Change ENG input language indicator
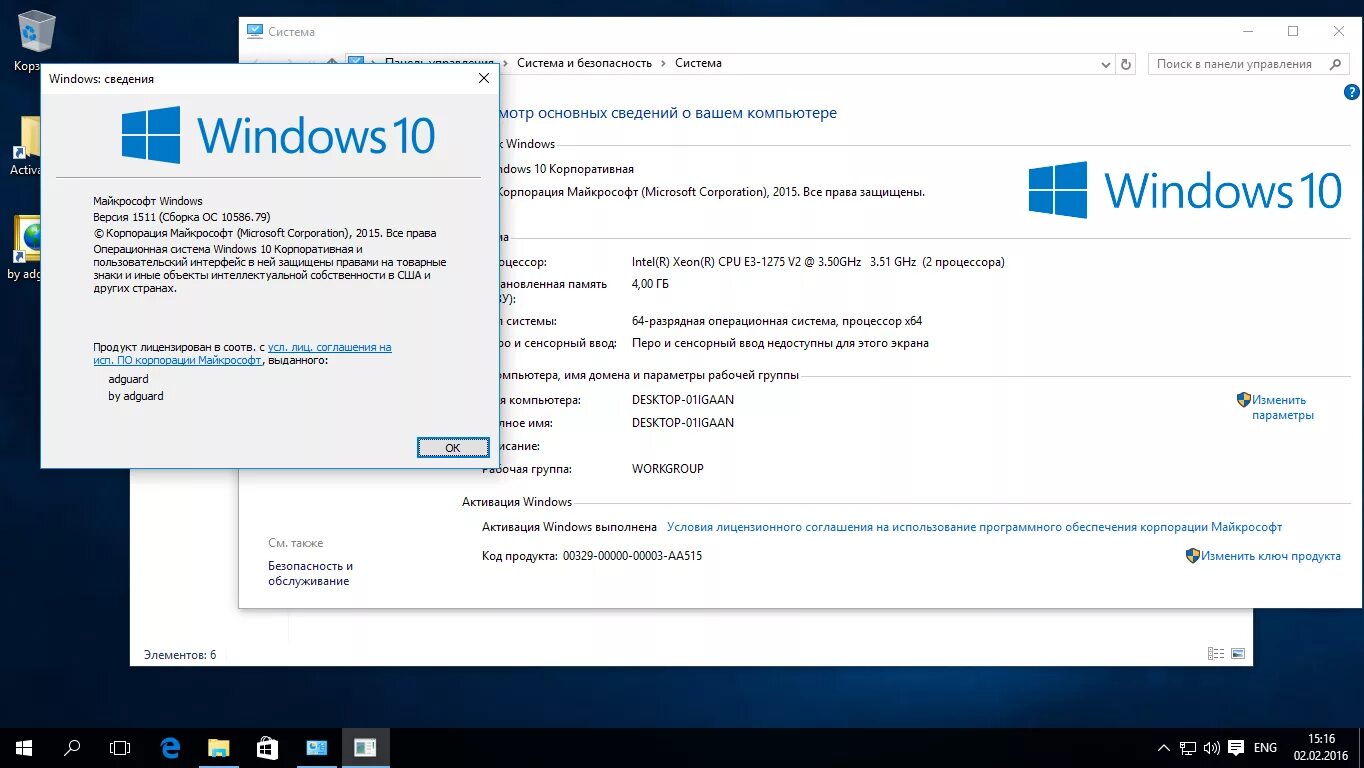 (x=1265, y=748)
